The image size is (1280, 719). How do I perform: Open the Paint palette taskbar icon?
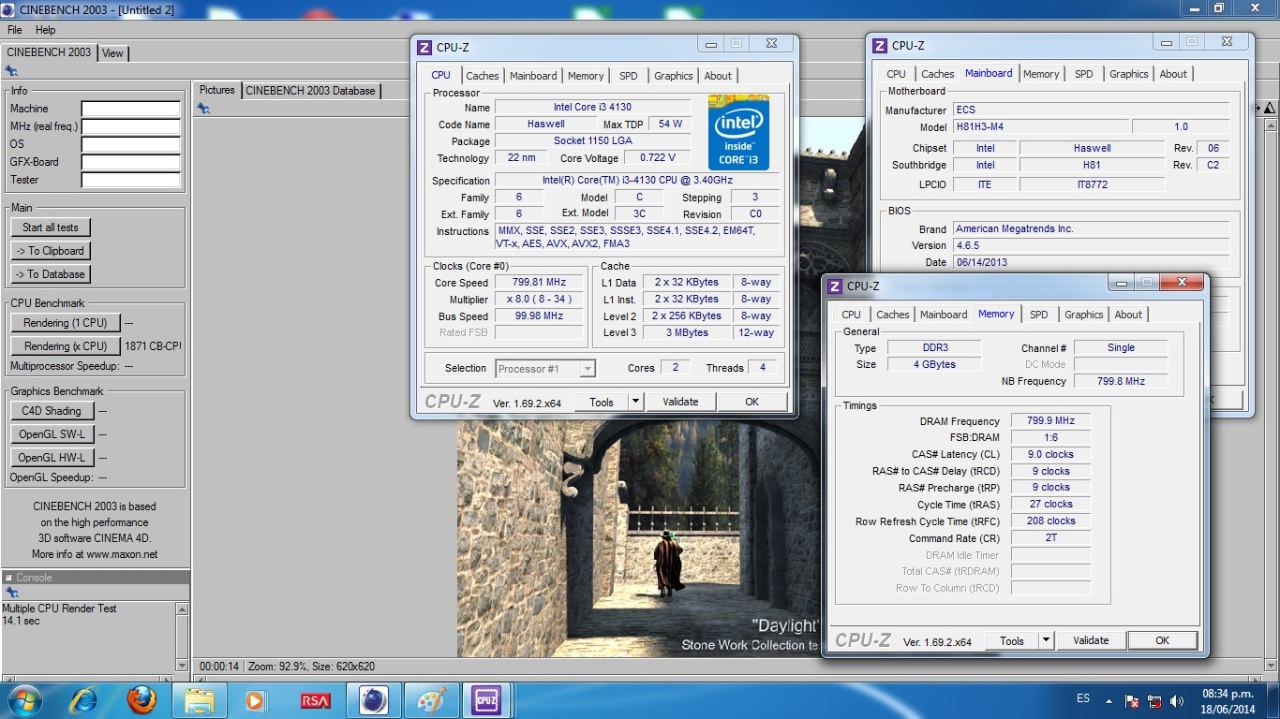[431, 700]
